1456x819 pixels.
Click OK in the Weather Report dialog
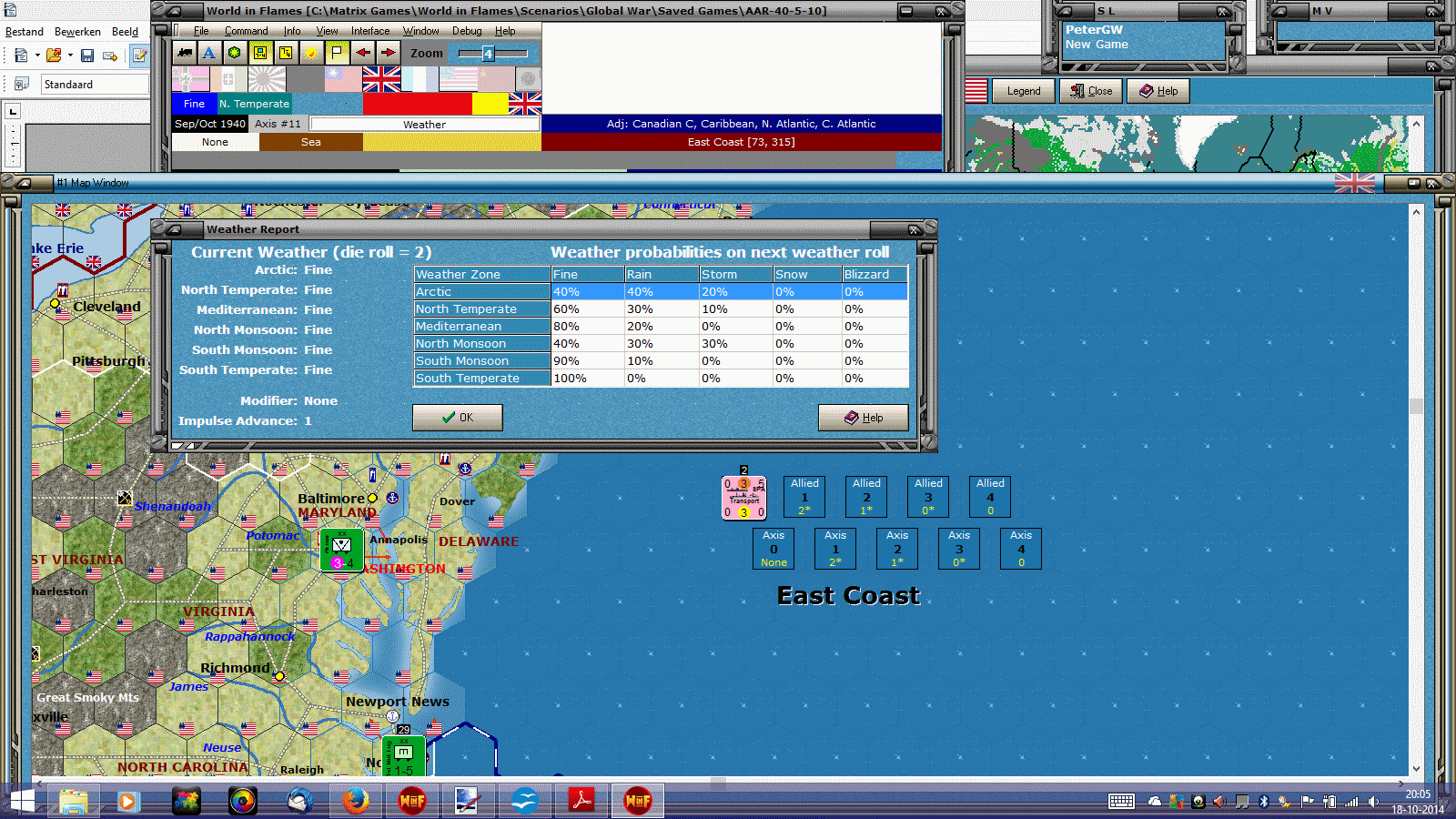pos(458,418)
